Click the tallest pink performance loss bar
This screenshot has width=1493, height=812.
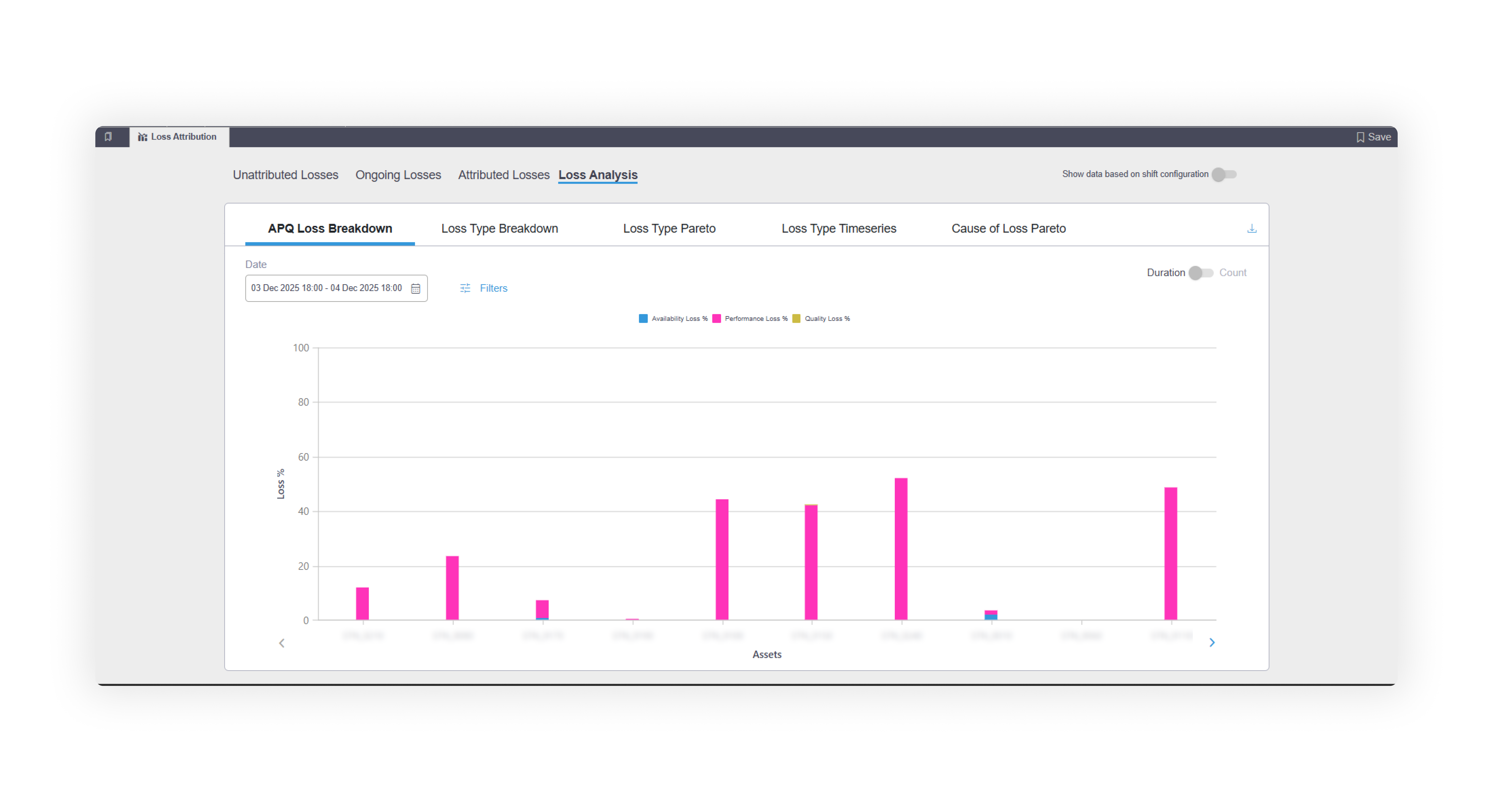(901, 548)
